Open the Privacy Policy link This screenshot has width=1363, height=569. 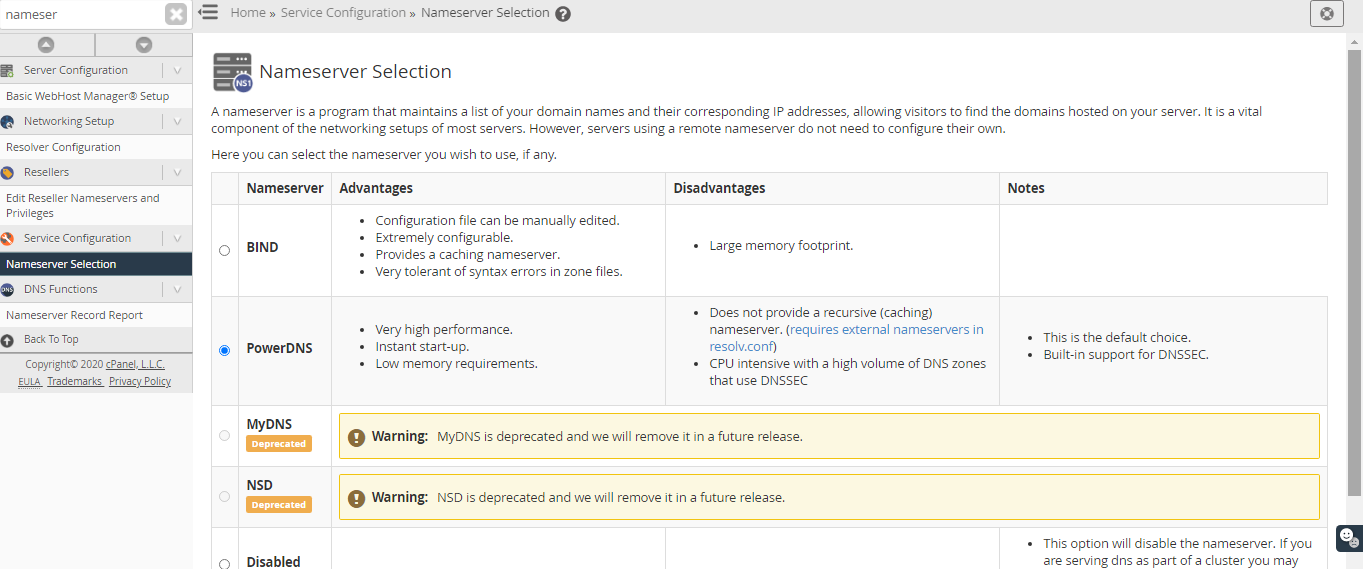140,382
